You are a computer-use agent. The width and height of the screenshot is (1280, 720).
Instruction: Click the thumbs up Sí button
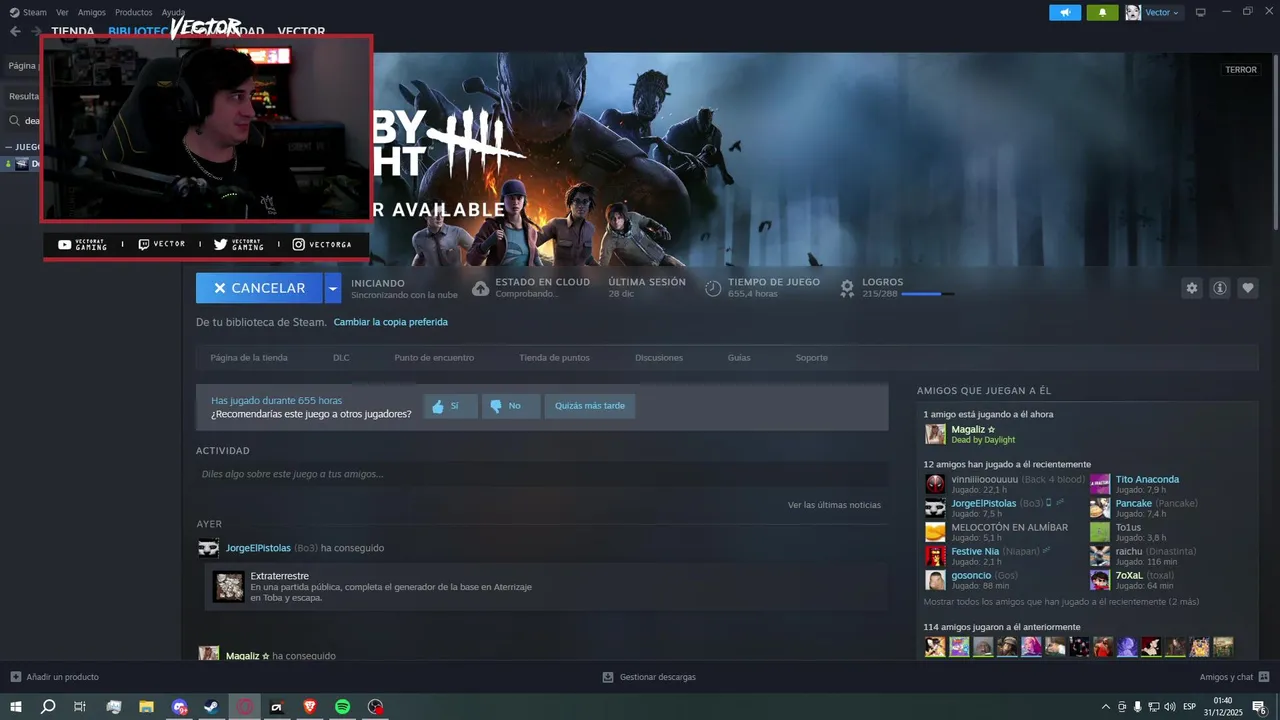(x=450, y=406)
